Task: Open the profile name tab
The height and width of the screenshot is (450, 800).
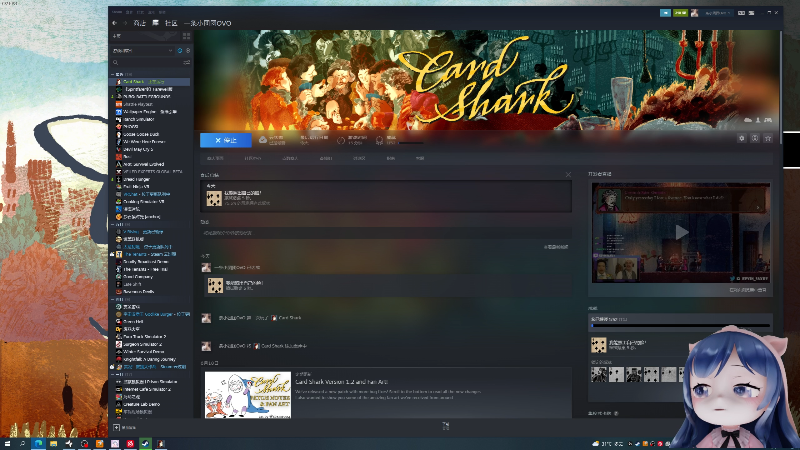Action: click(x=208, y=23)
